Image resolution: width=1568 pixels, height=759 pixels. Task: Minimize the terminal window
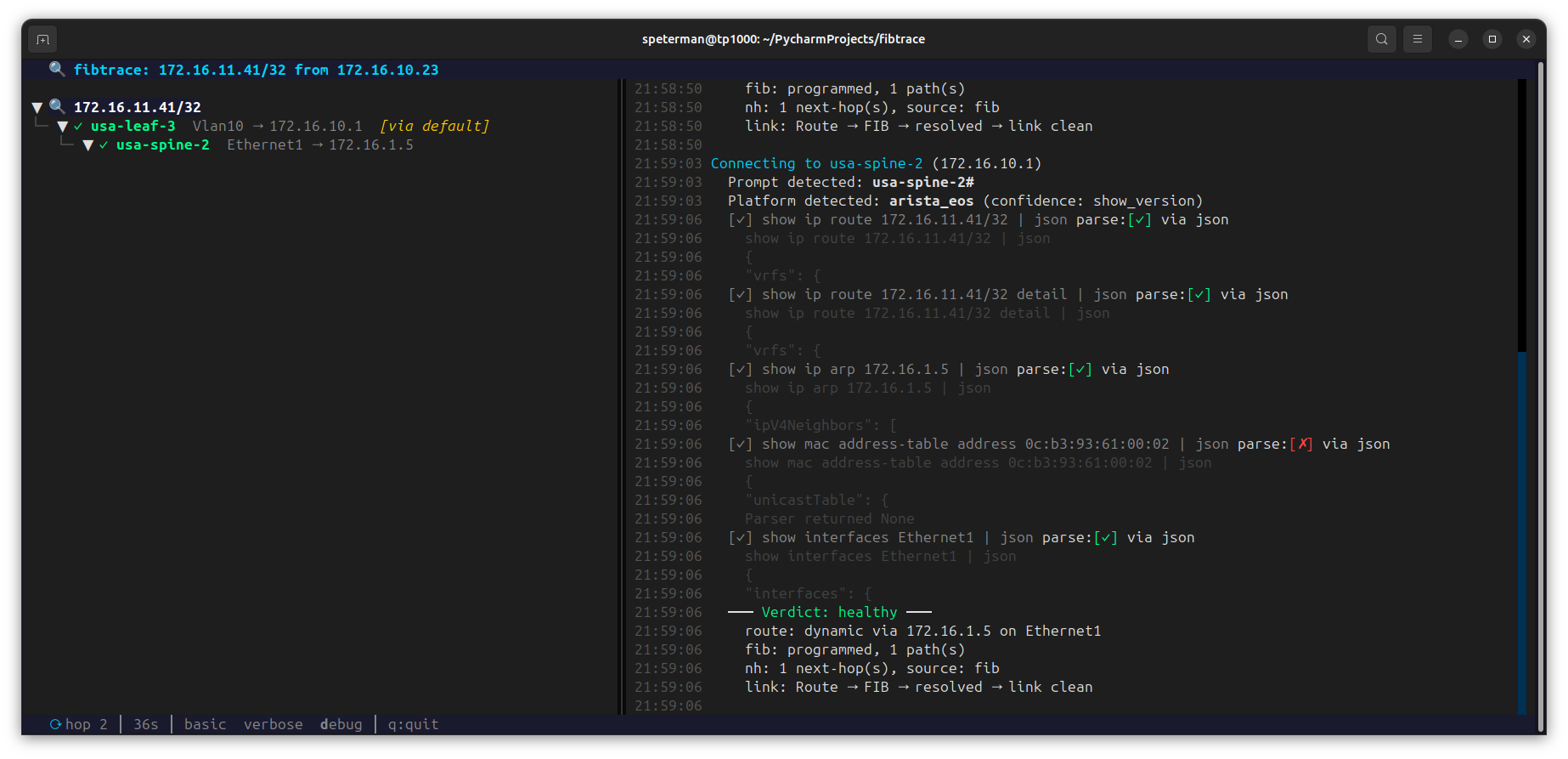(1458, 39)
